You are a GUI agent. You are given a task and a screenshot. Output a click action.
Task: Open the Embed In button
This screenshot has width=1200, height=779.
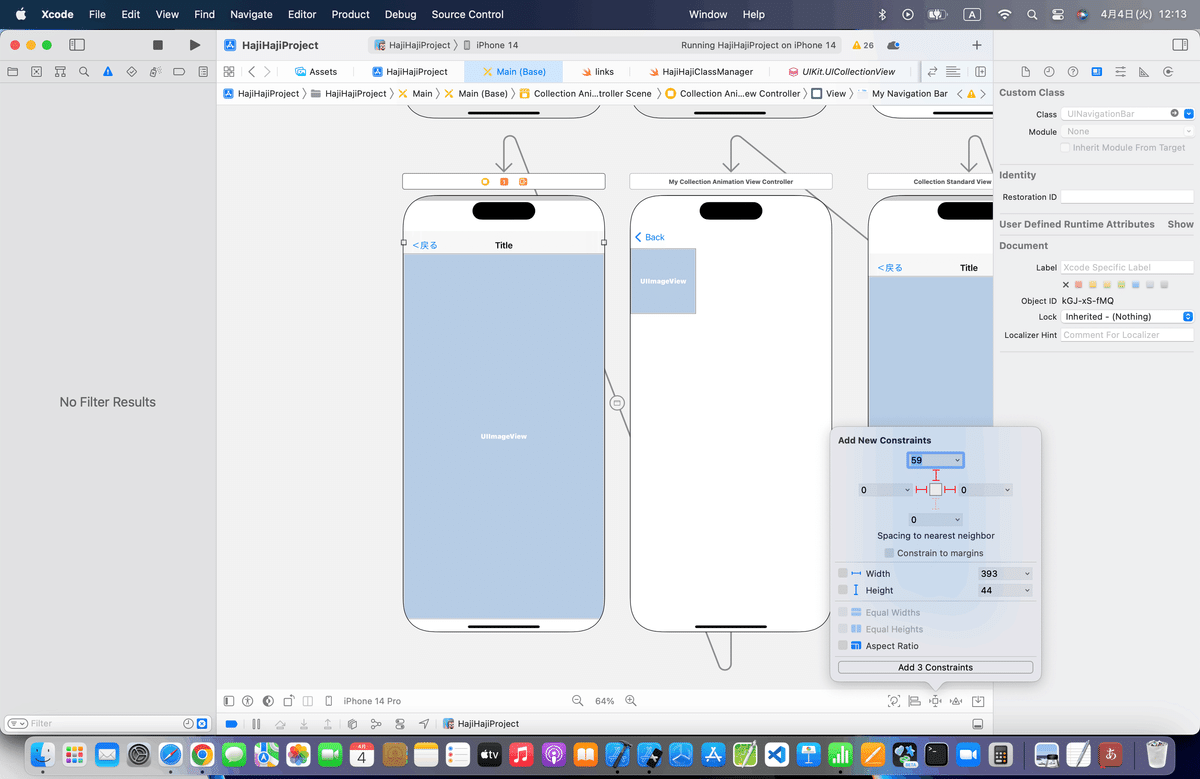point(978,701)
